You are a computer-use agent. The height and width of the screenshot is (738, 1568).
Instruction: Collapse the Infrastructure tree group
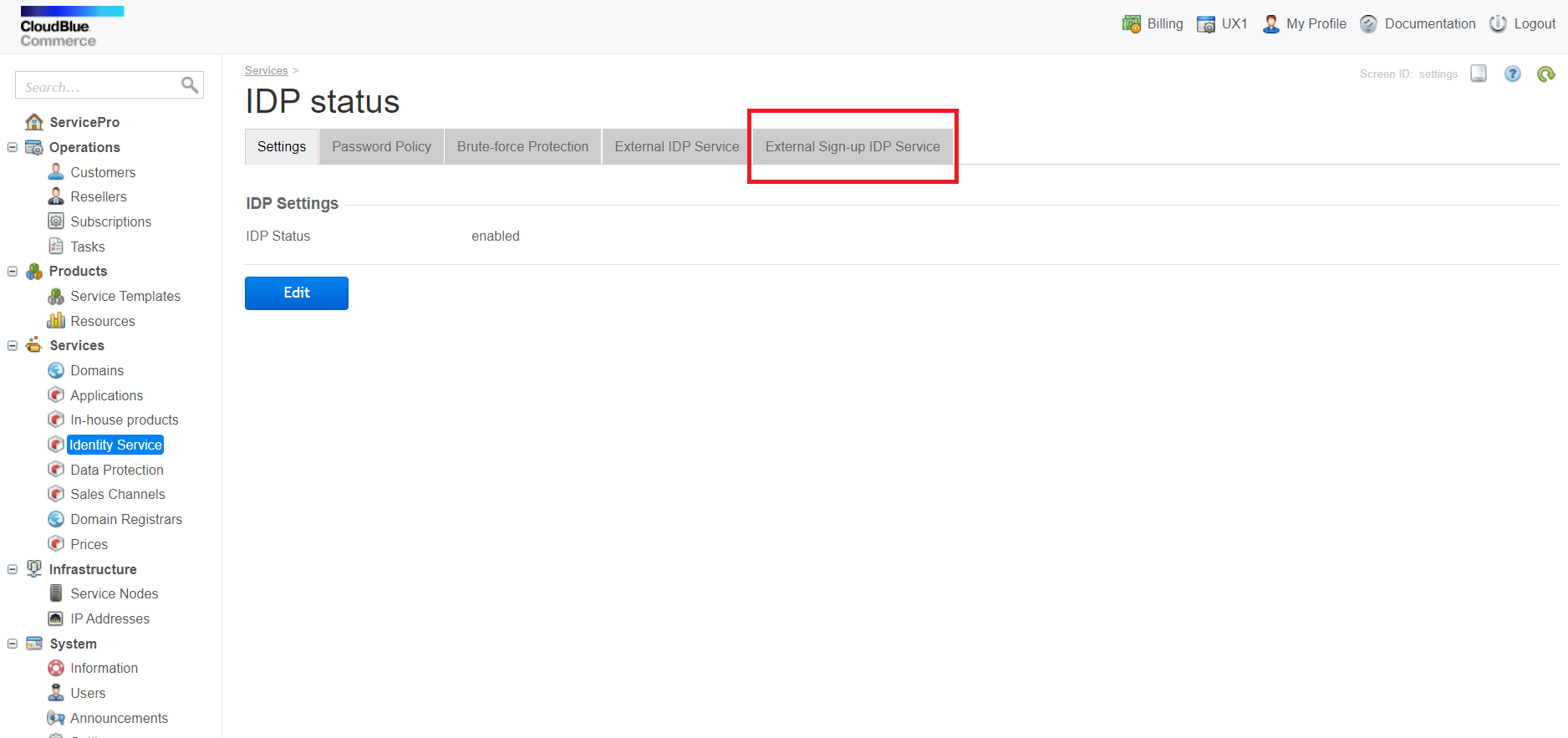point(13,569)
